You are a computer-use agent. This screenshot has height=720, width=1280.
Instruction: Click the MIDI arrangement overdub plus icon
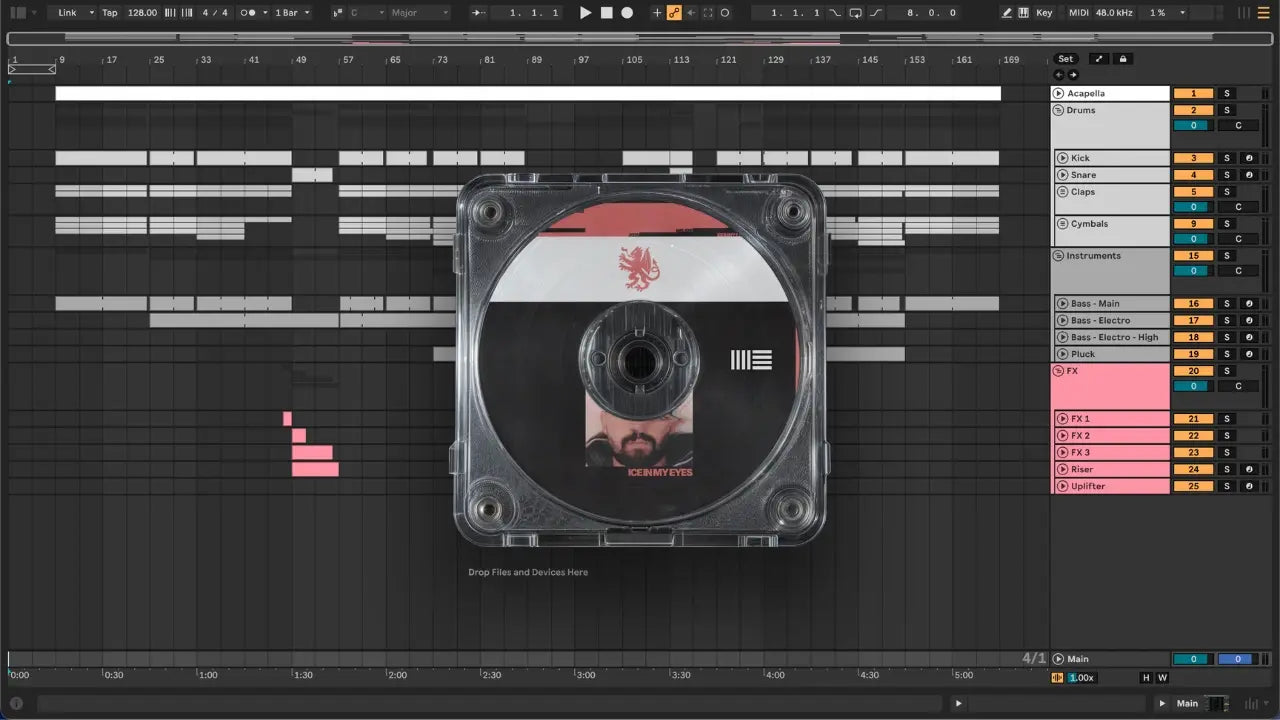[657, 13]
